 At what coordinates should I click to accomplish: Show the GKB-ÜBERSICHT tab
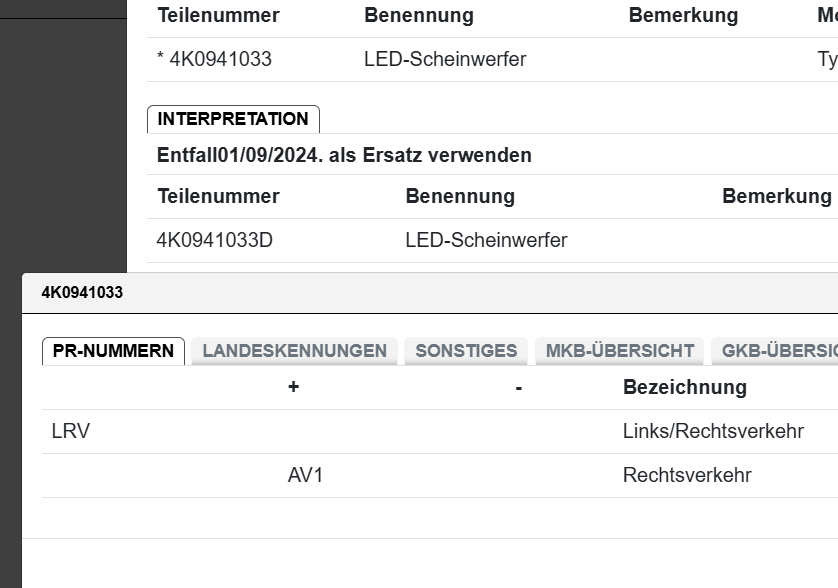(x=778, y=351)
